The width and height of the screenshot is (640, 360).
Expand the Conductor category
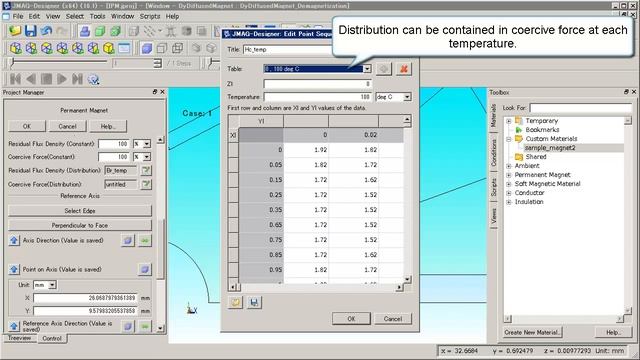point(509,193)
